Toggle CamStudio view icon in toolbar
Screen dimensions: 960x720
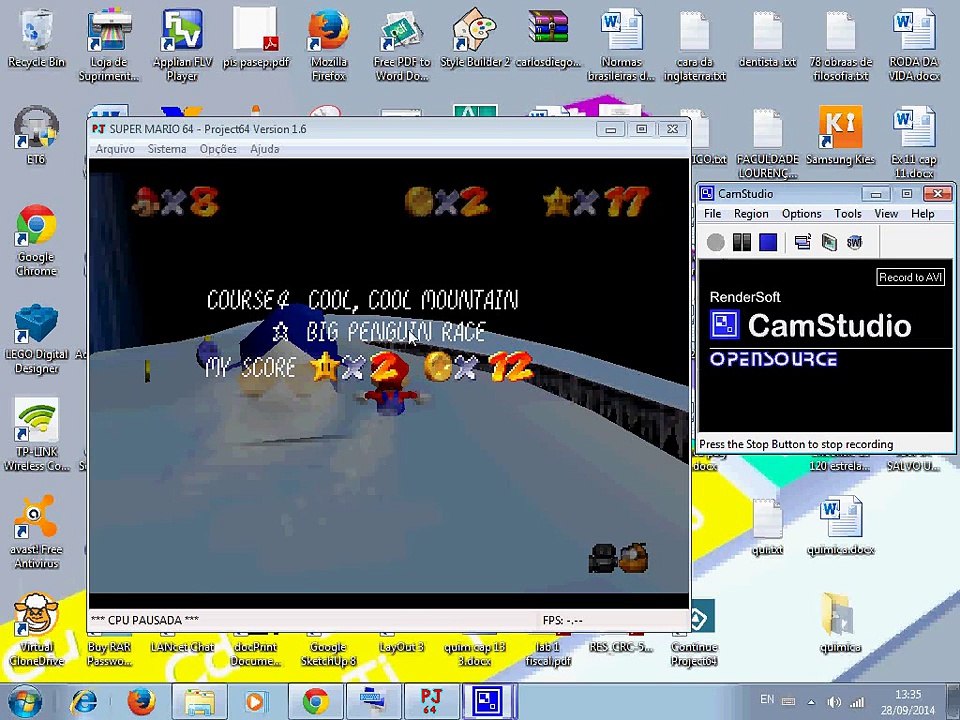click(x=803, y=242)
